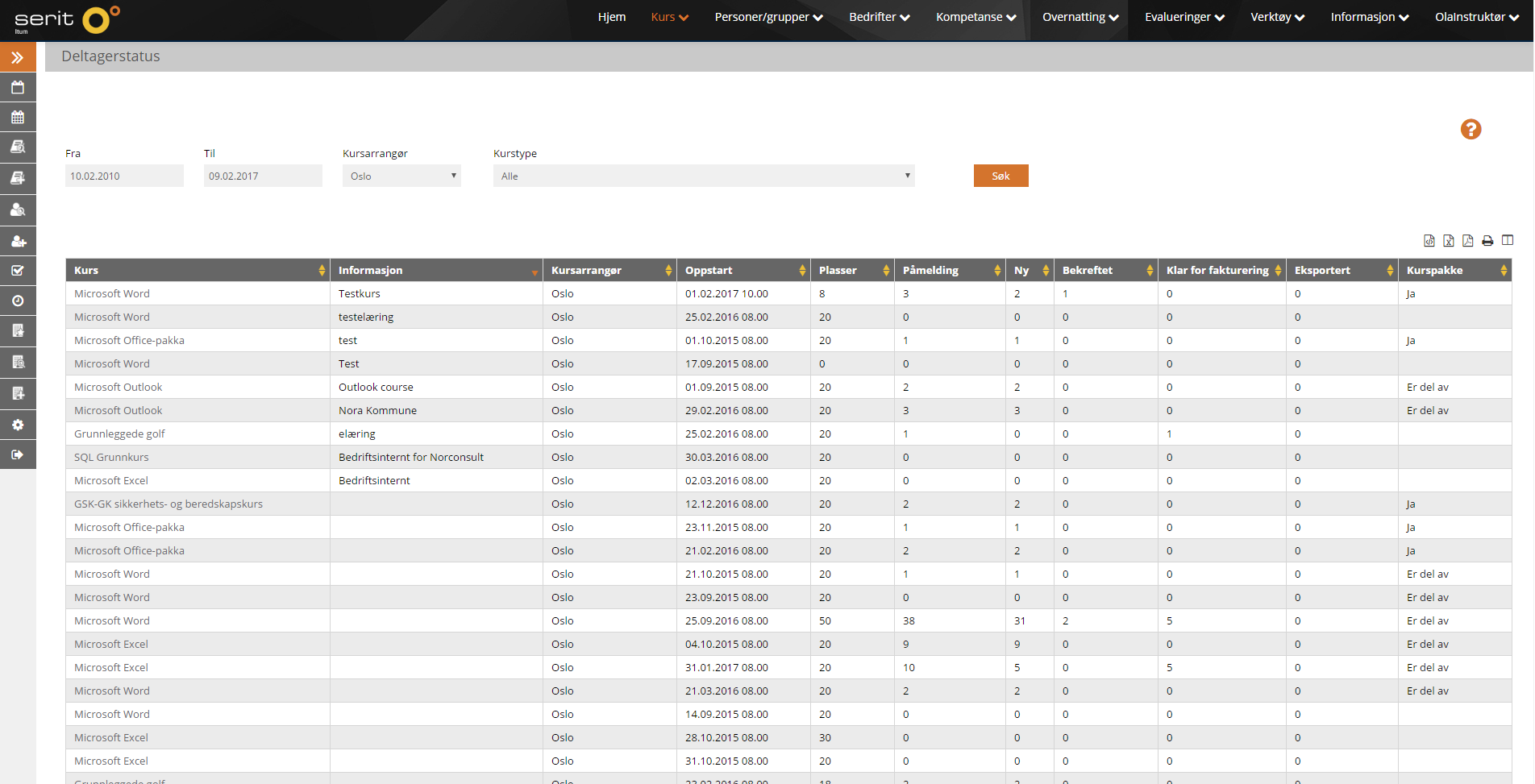Expand the OlaInstruktør user menu
1535x784 pixels.
click(x=1477, y=17)
